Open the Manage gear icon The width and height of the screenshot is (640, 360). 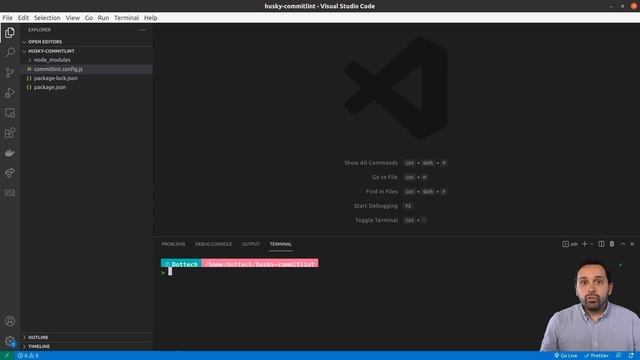10,341
